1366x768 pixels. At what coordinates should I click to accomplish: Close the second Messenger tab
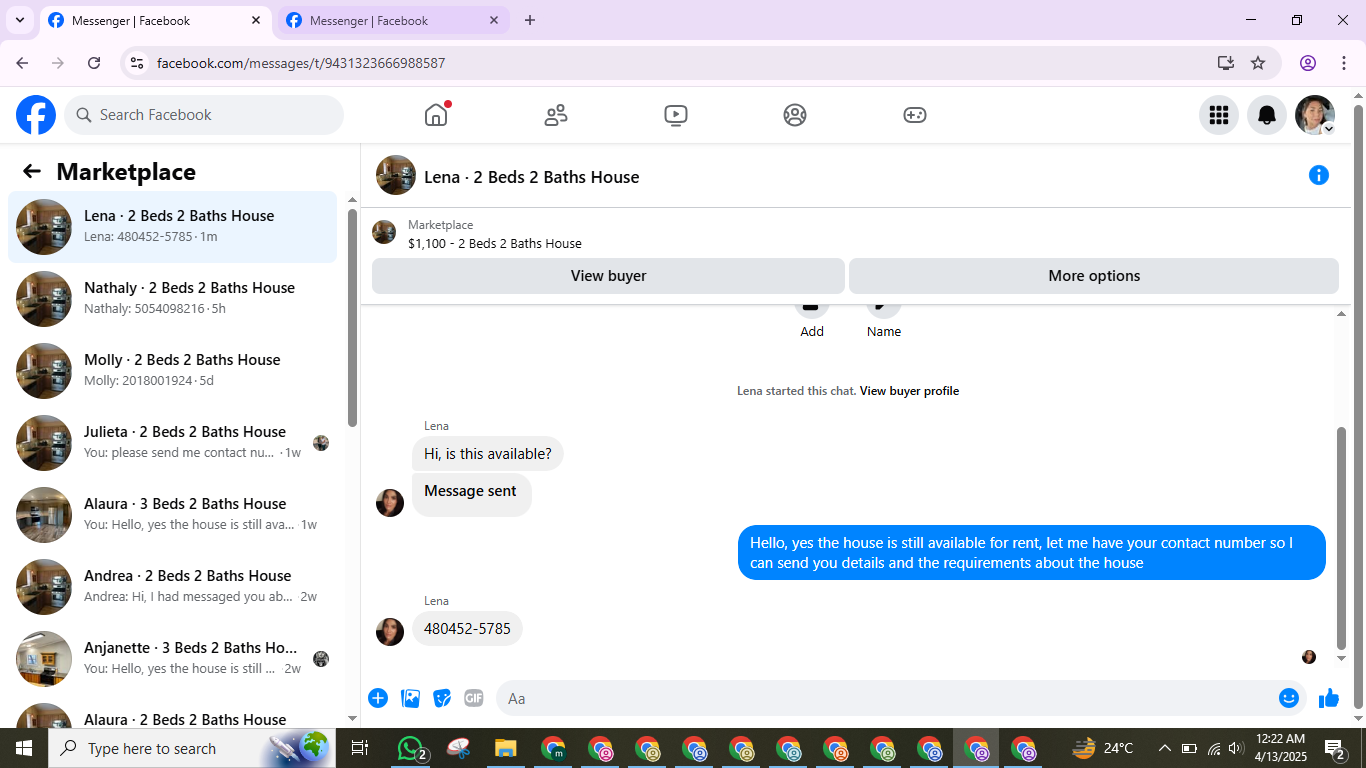tap(494, 21)
